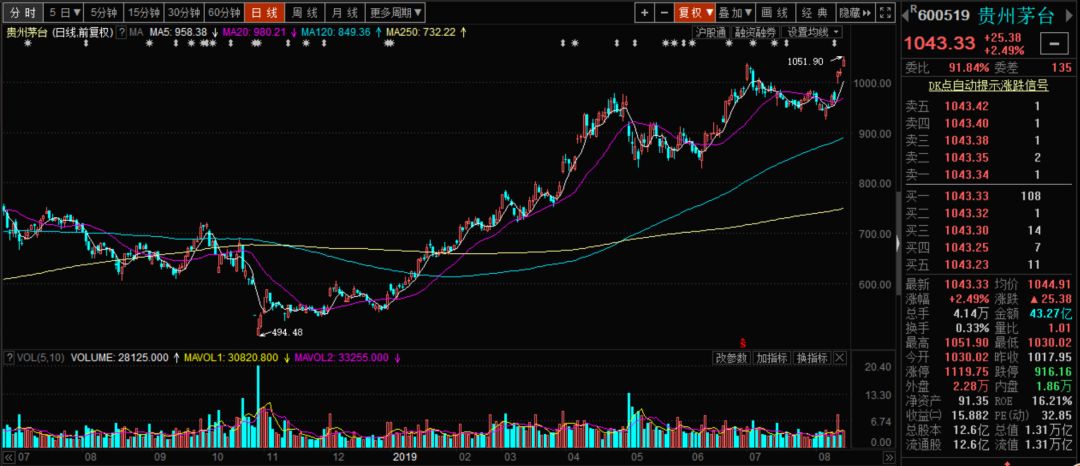Select 卖五 ask row at 1043.42
The image size is (1080, 466).
pyautogui.click(x=988, y=106)
